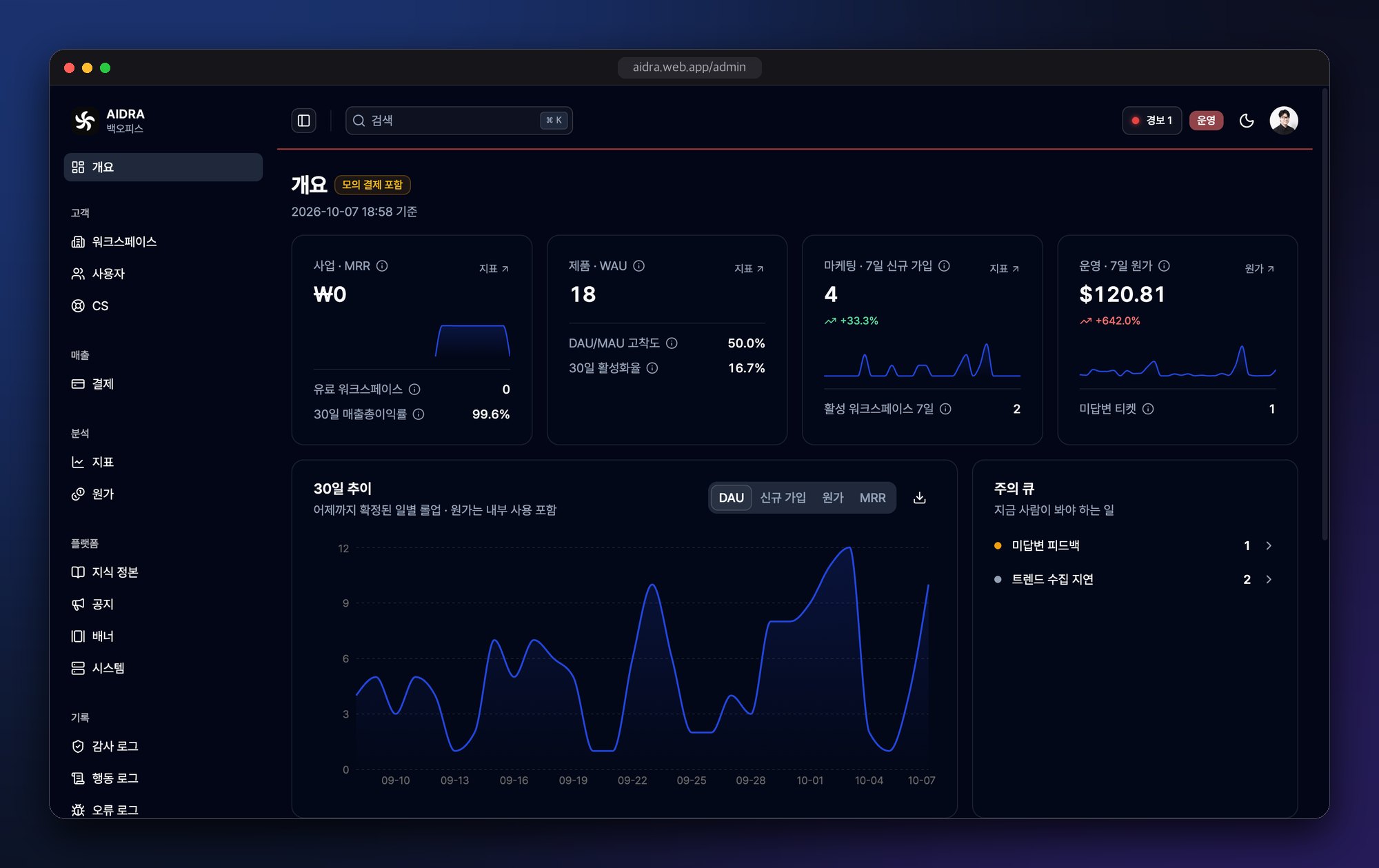Screen dimensions: 1379x868
Task: Open 지표 link on 7일 신규 가입 card
Action: [1004, 268]
